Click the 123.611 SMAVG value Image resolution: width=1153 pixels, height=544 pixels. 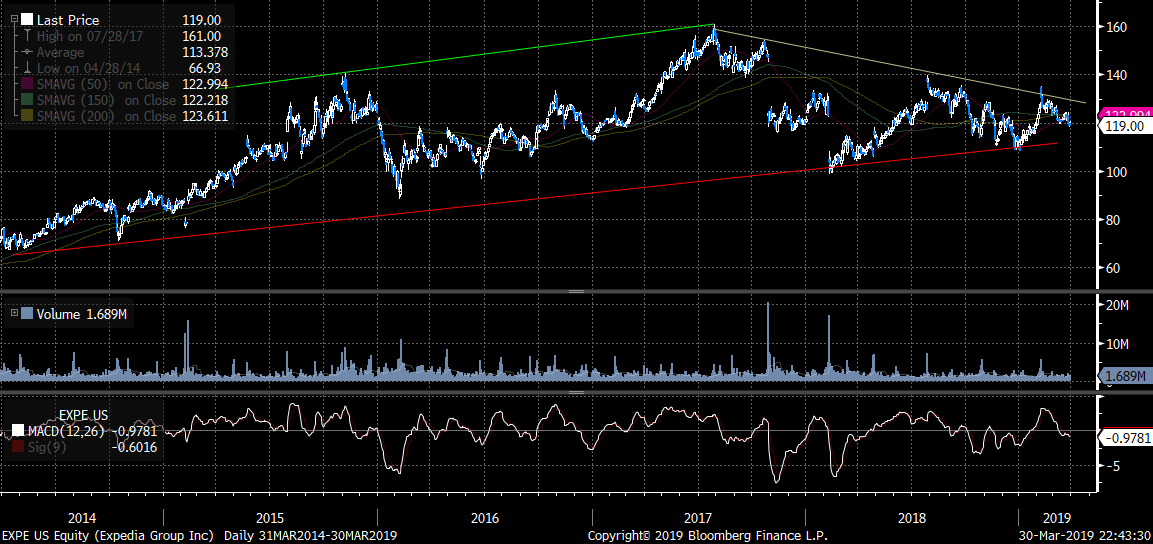(206, 116)
